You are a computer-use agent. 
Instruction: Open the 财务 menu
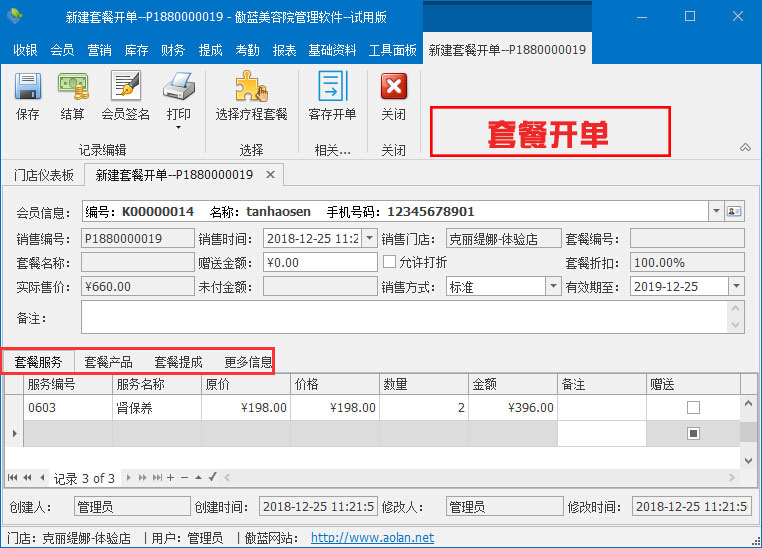(x=173, y=50)
